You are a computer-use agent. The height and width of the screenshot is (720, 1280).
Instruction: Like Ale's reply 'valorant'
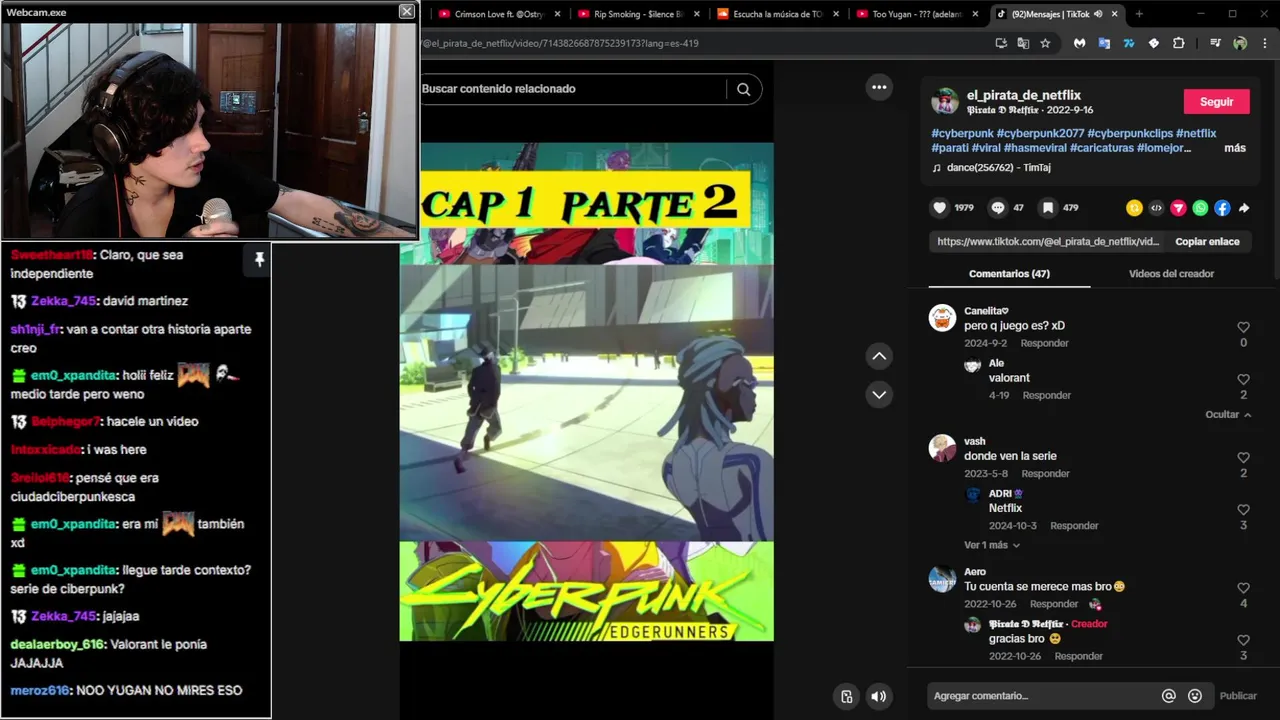[x=1243, y=379]
